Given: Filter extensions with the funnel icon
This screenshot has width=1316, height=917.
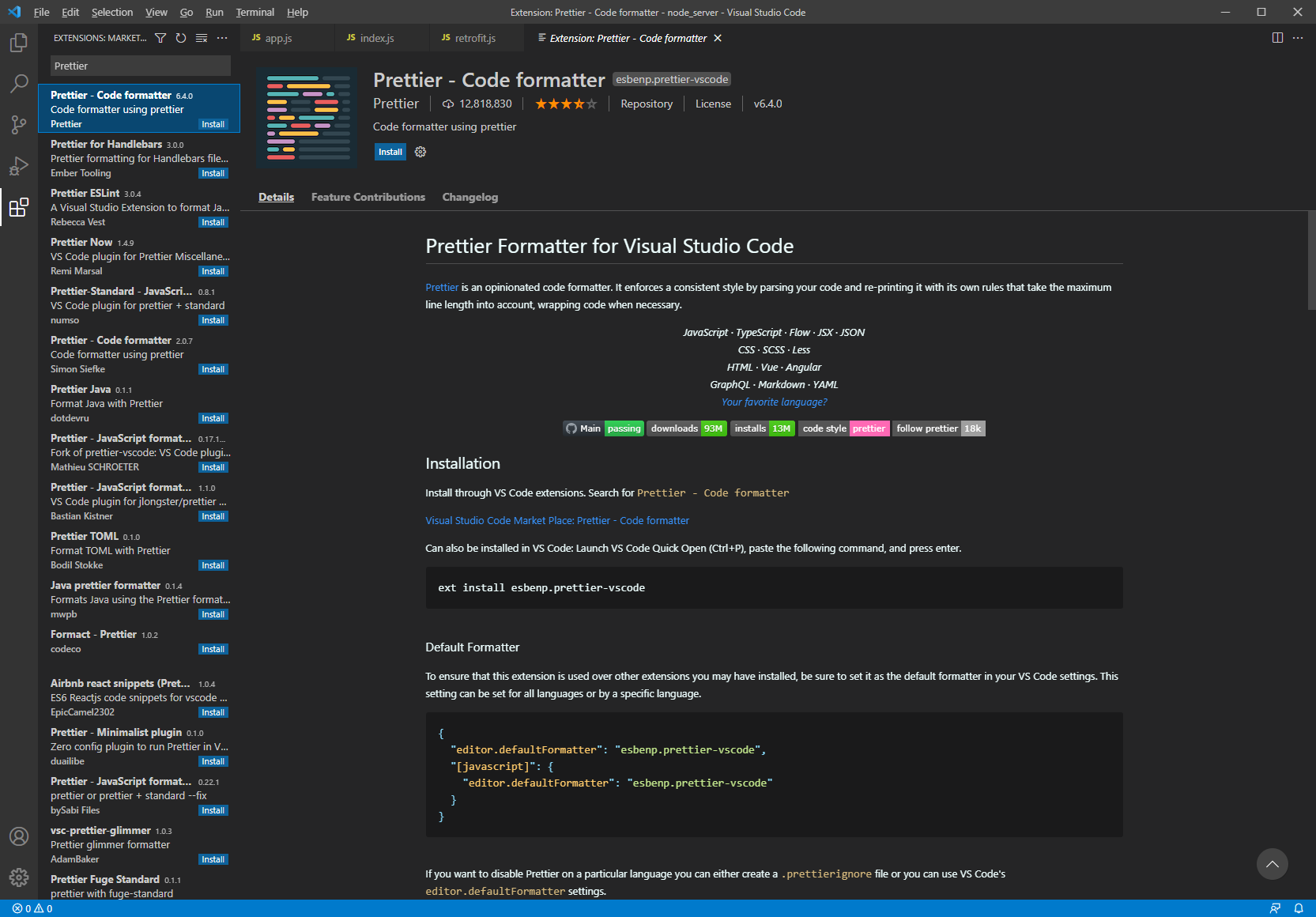Looking at the screenshot, I should pyautogui.click(x=160, y=38).
